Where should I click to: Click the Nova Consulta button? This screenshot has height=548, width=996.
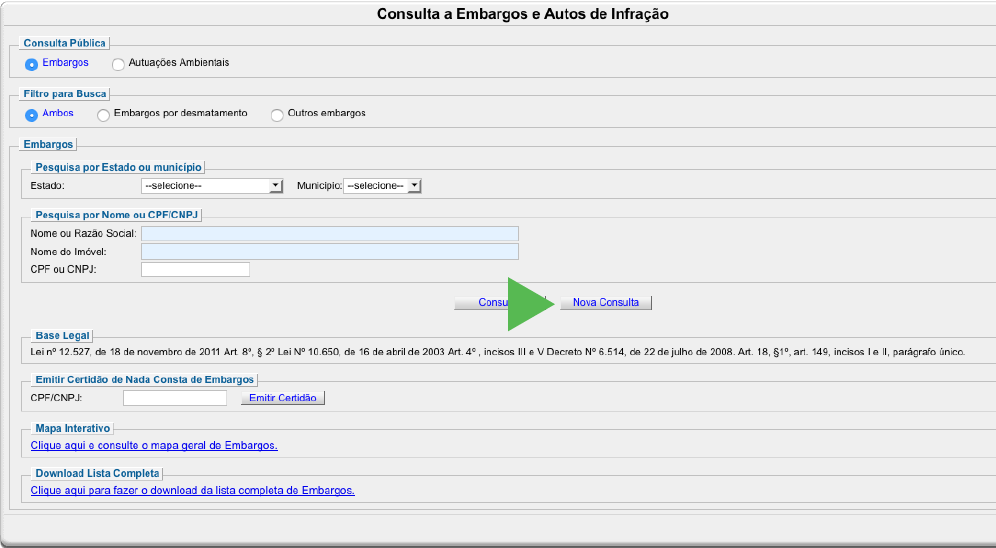(605, 303)
